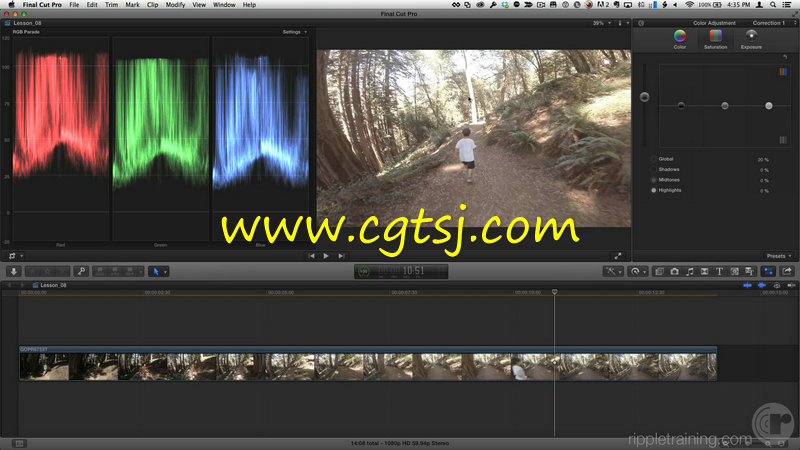Open the Trim menu
Image resolution: width=800 pixels, height=450 pixels.
coord(111,5)
